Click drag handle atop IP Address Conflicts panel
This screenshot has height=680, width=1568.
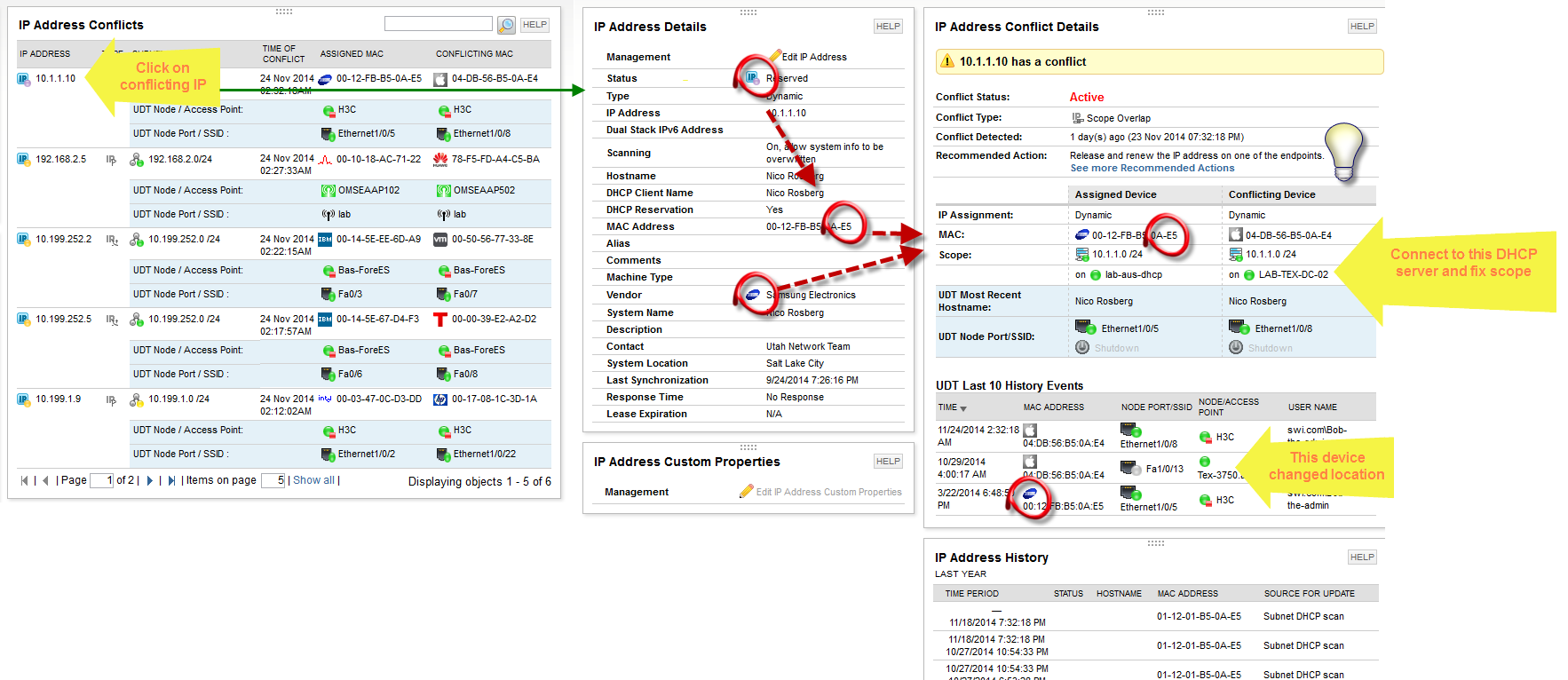pyautogui.click(x=284, y=12)
